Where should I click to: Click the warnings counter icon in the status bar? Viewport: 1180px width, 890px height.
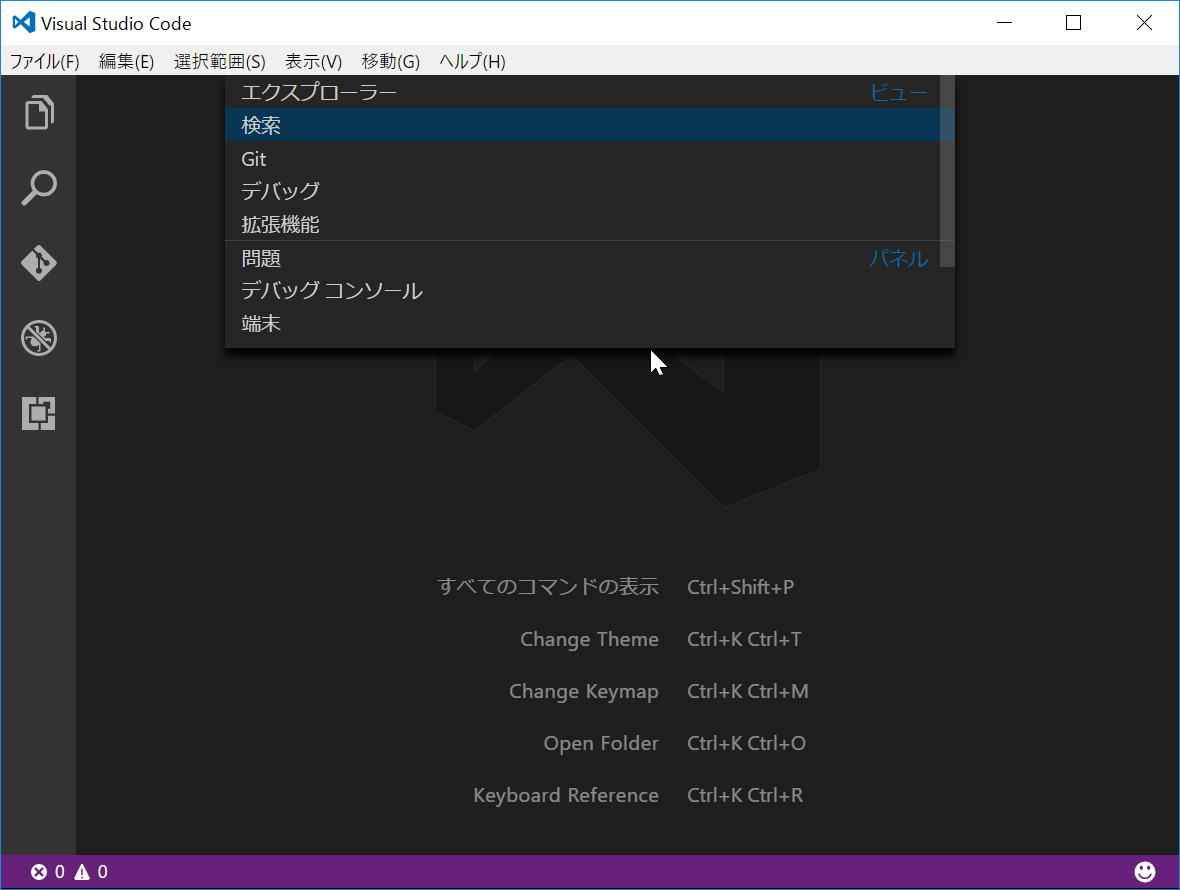point(83,871)
